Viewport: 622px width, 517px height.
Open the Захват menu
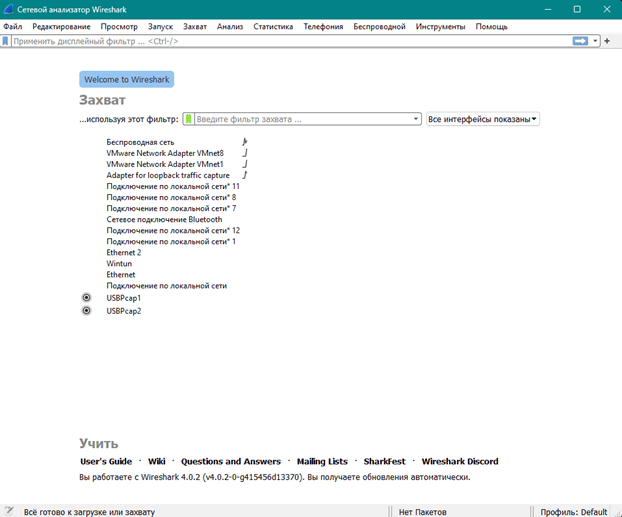(195, 27)
